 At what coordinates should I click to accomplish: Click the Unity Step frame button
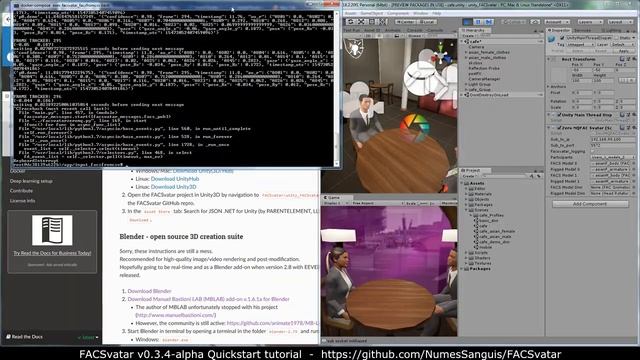(489, 22)
